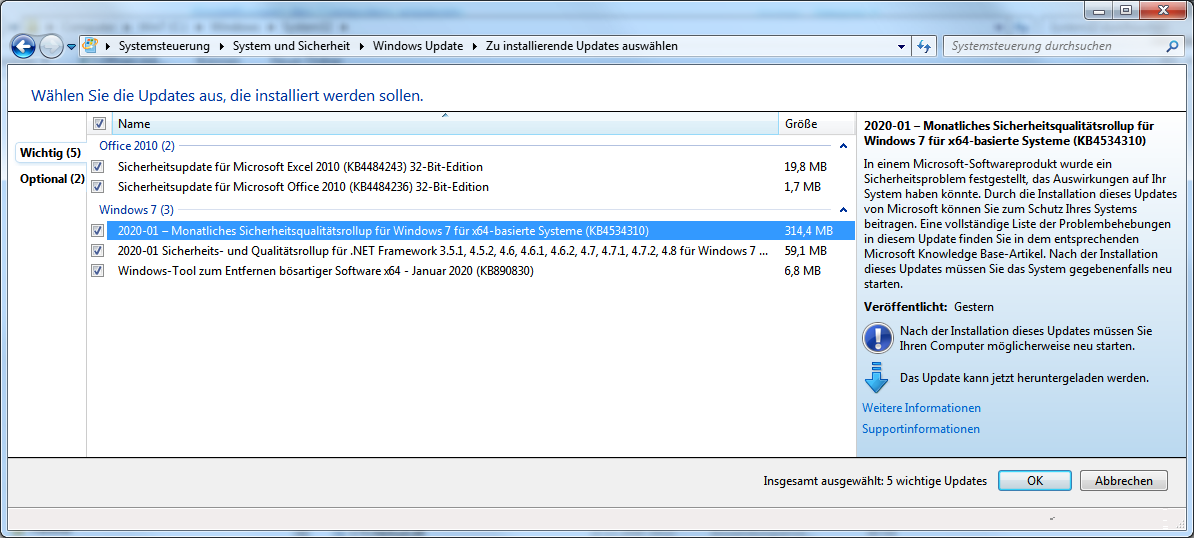Switch to Optional (2) tab
This screenshot has width=1194, height=538.
[x=52, y=179]
